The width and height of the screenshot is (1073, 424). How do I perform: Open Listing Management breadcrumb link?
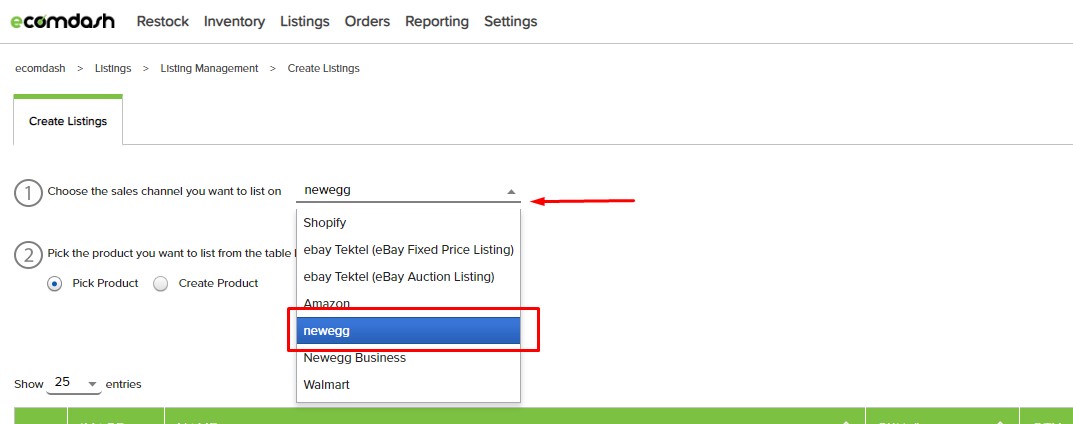click(209, 68)
